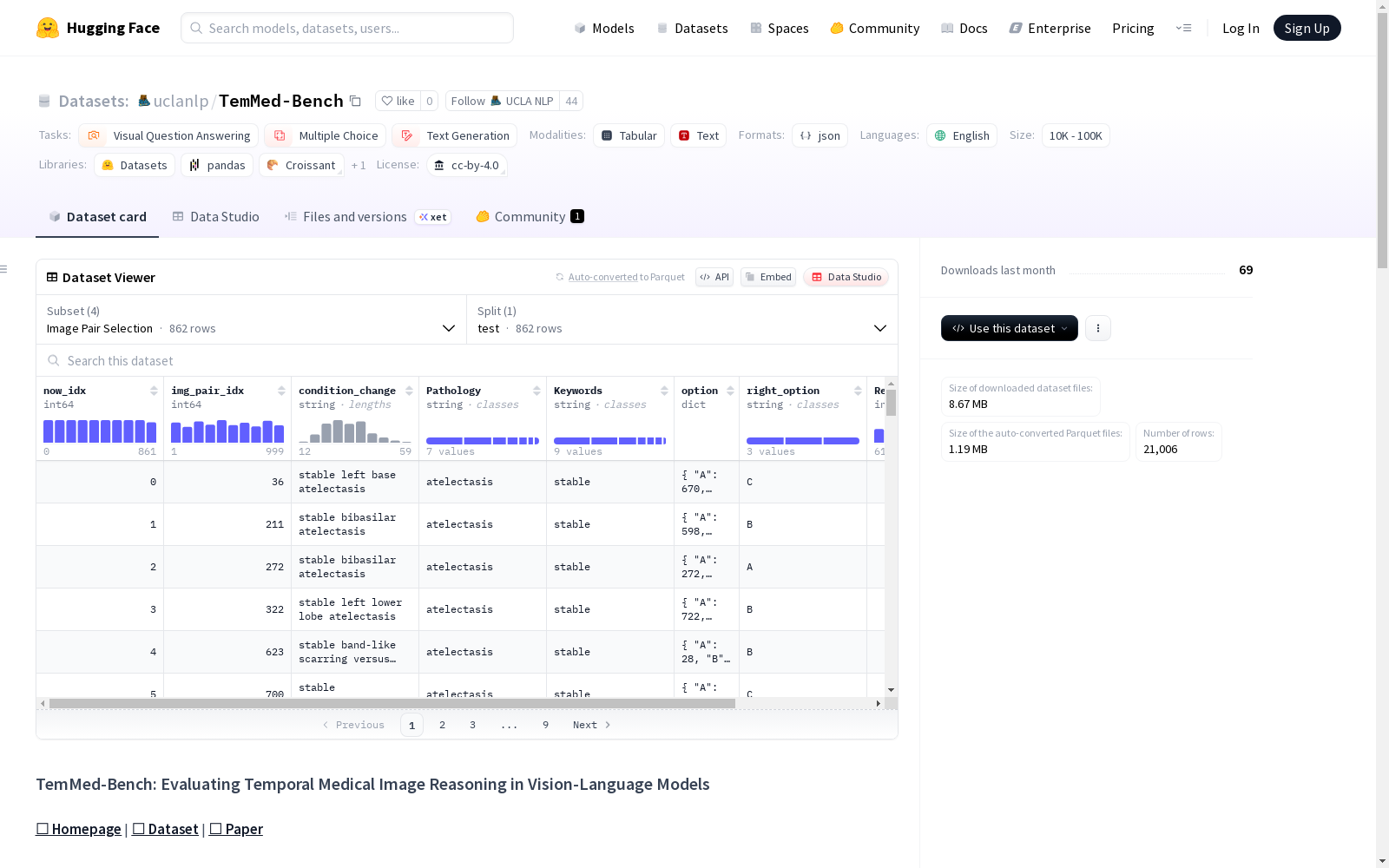Select the Tabular modality tag
The height and width of the screenshot is (868, 1389).
[629, 135]
